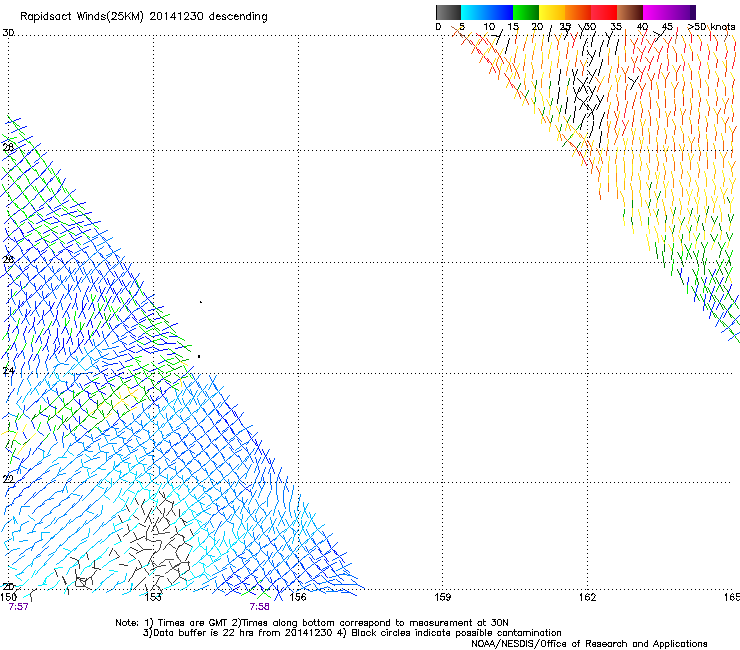Screen dimensions: 740x650
Task: Select the yellow 20-25 knots color segment
Action: click(552, 12)
